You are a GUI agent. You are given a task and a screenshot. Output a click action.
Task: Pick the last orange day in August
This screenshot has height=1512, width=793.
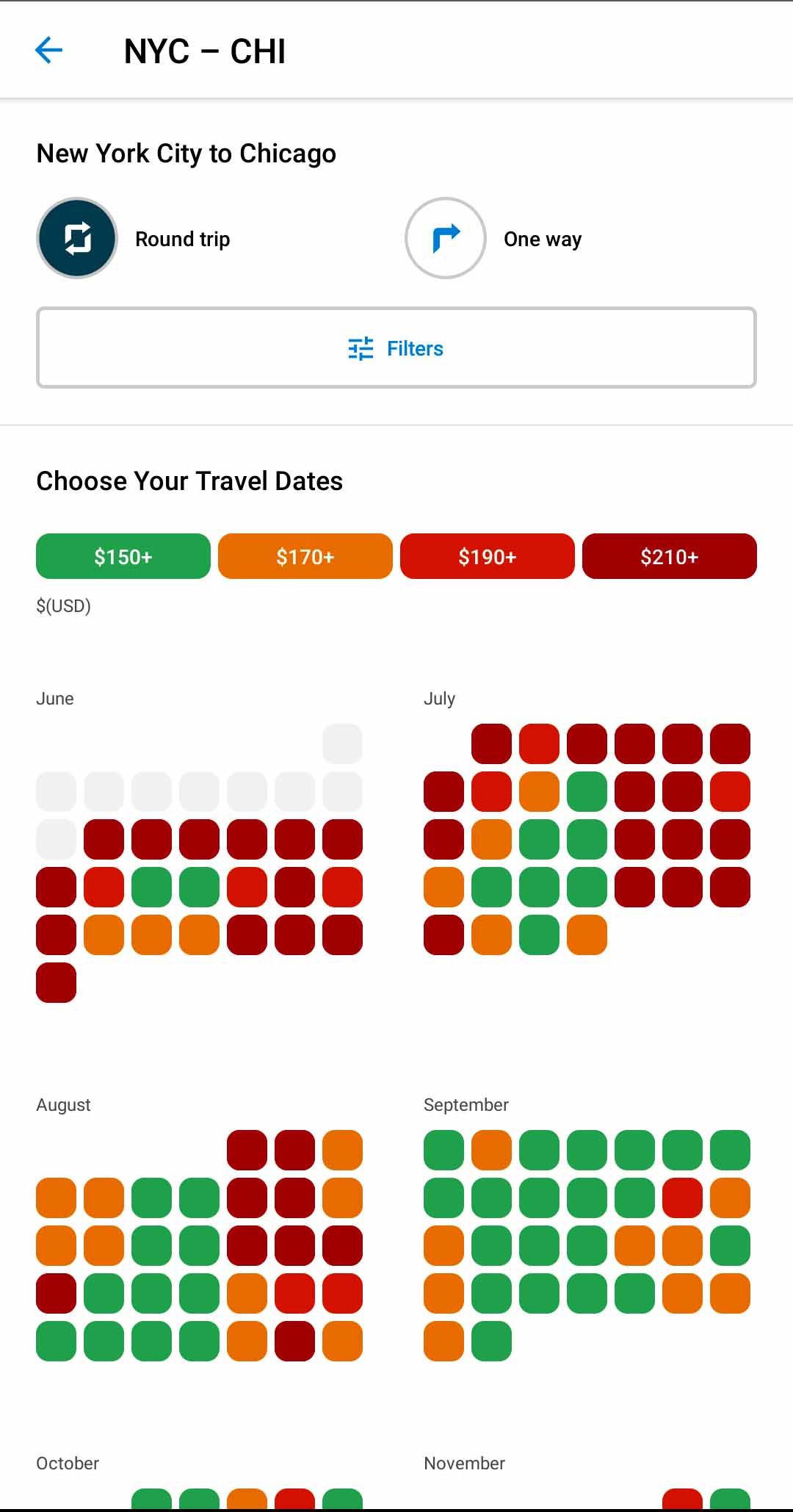coord(342,1341)
